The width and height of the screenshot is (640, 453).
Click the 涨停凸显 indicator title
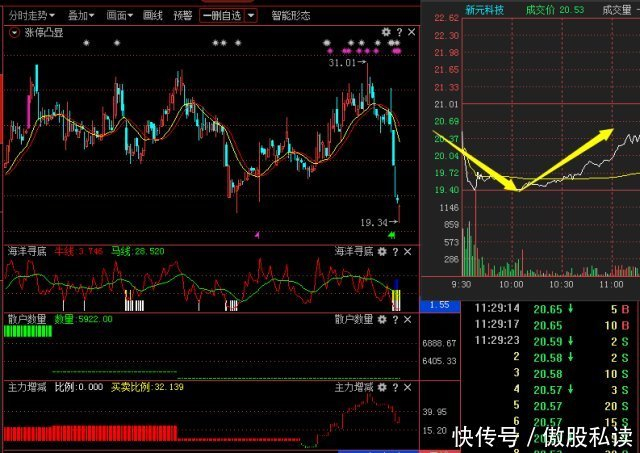point(44,33)
